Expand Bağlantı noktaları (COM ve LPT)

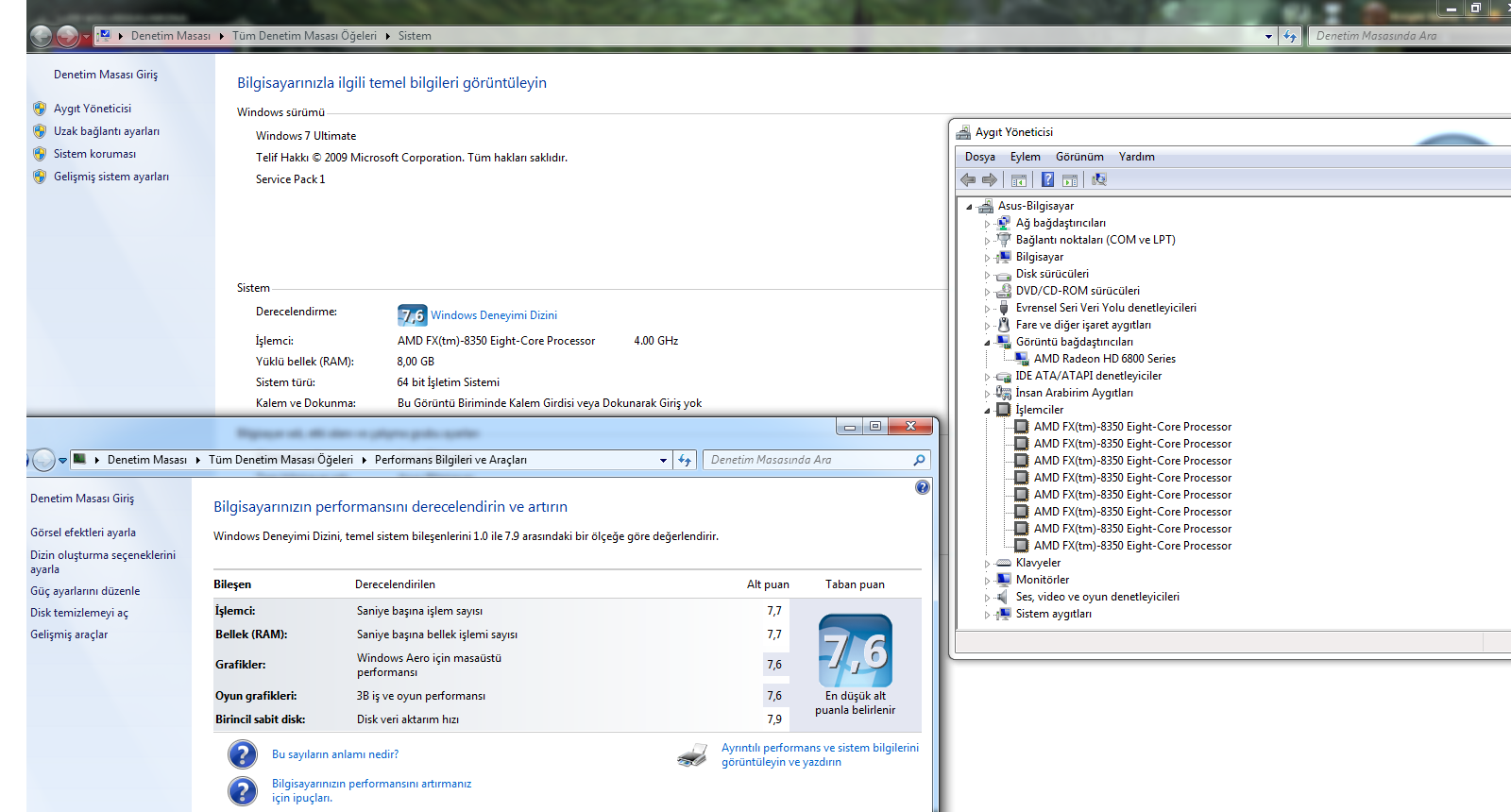point(987,241)
